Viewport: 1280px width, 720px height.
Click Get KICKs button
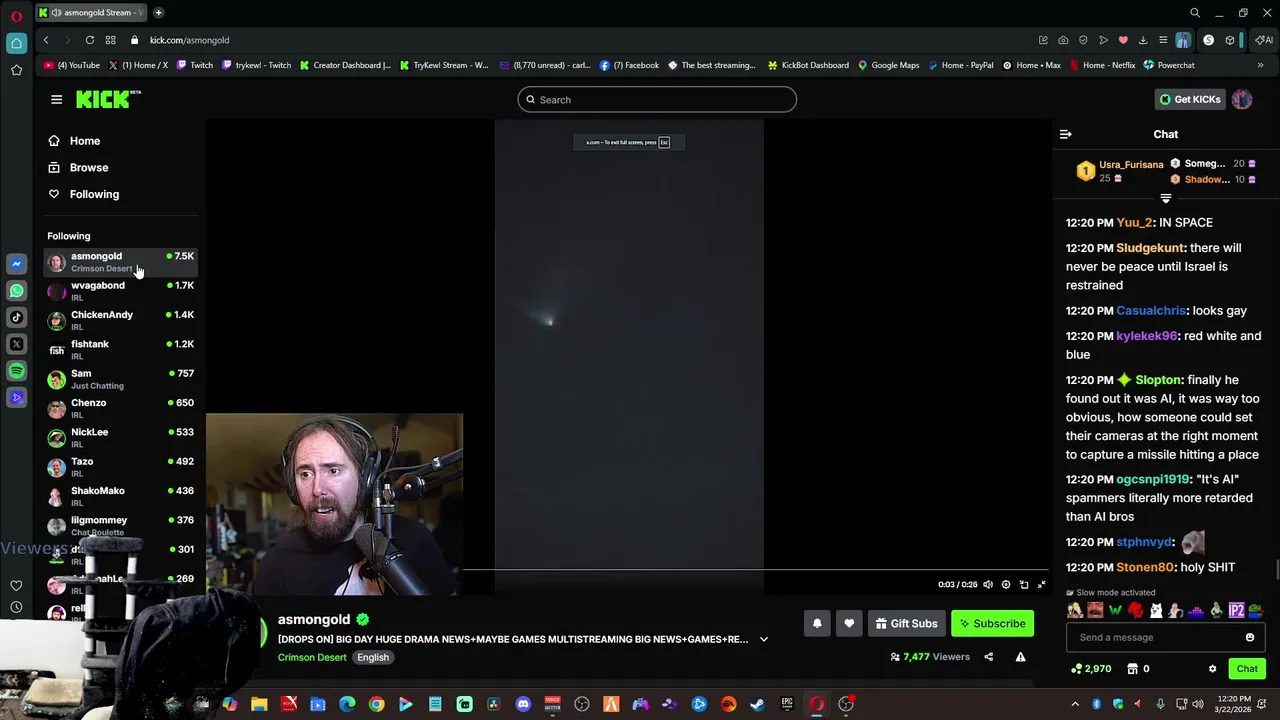(1190, 99)
